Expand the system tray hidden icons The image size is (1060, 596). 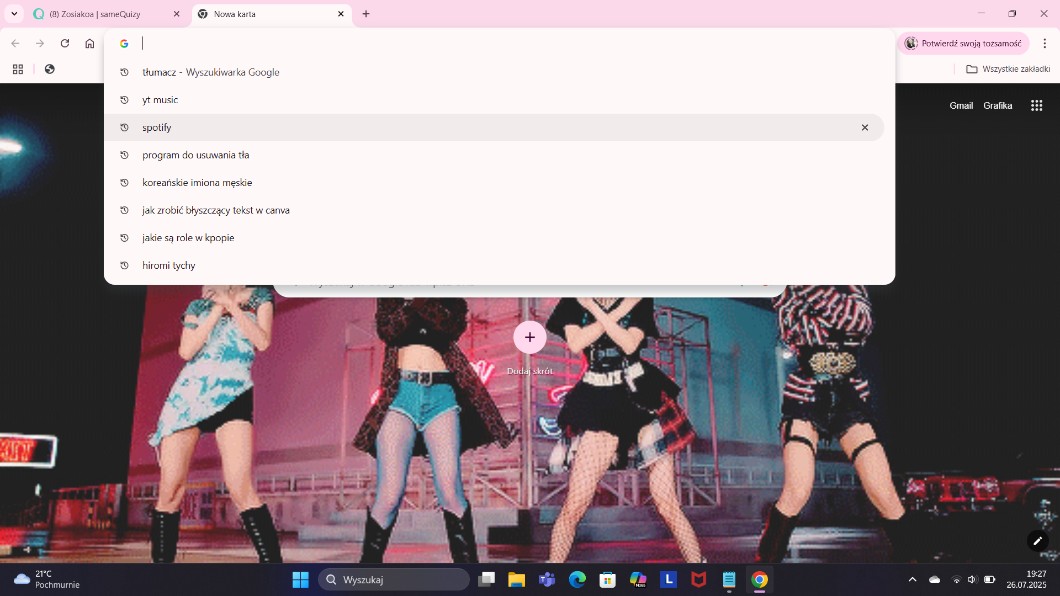[x=912, y=579]
